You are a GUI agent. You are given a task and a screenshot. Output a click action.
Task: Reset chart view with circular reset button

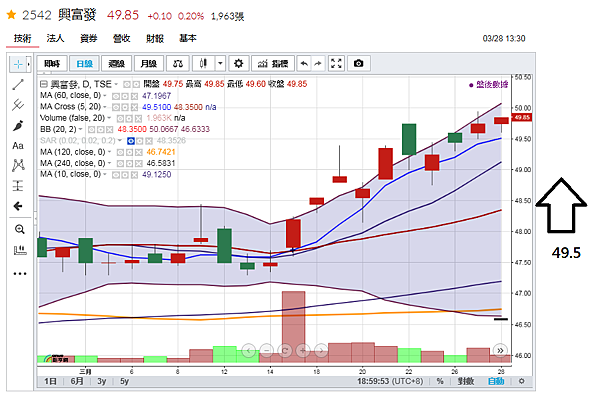click(x=285, y=350)
